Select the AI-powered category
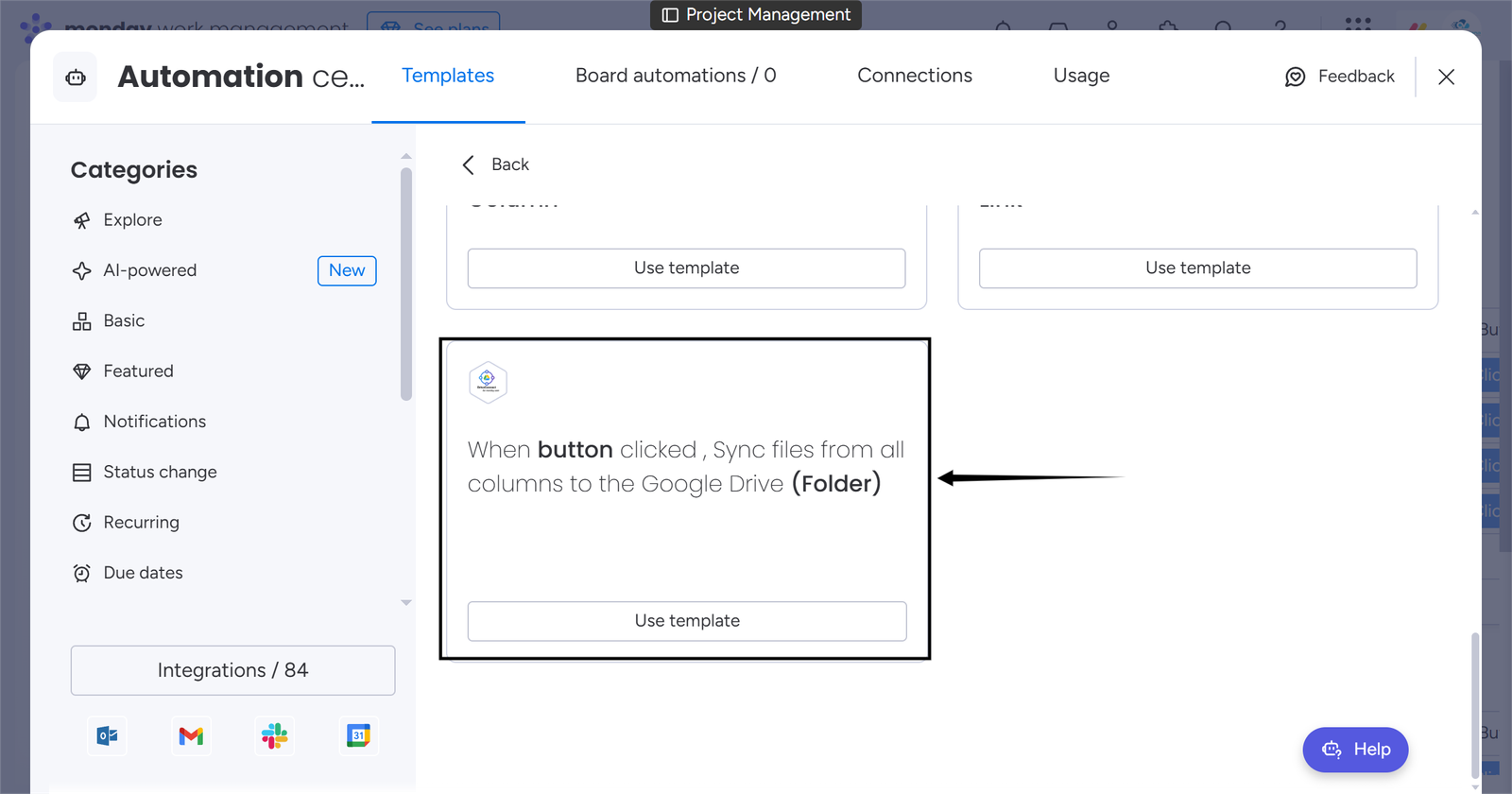Viewport: 1512px width, 794px height. pos(150,270)
